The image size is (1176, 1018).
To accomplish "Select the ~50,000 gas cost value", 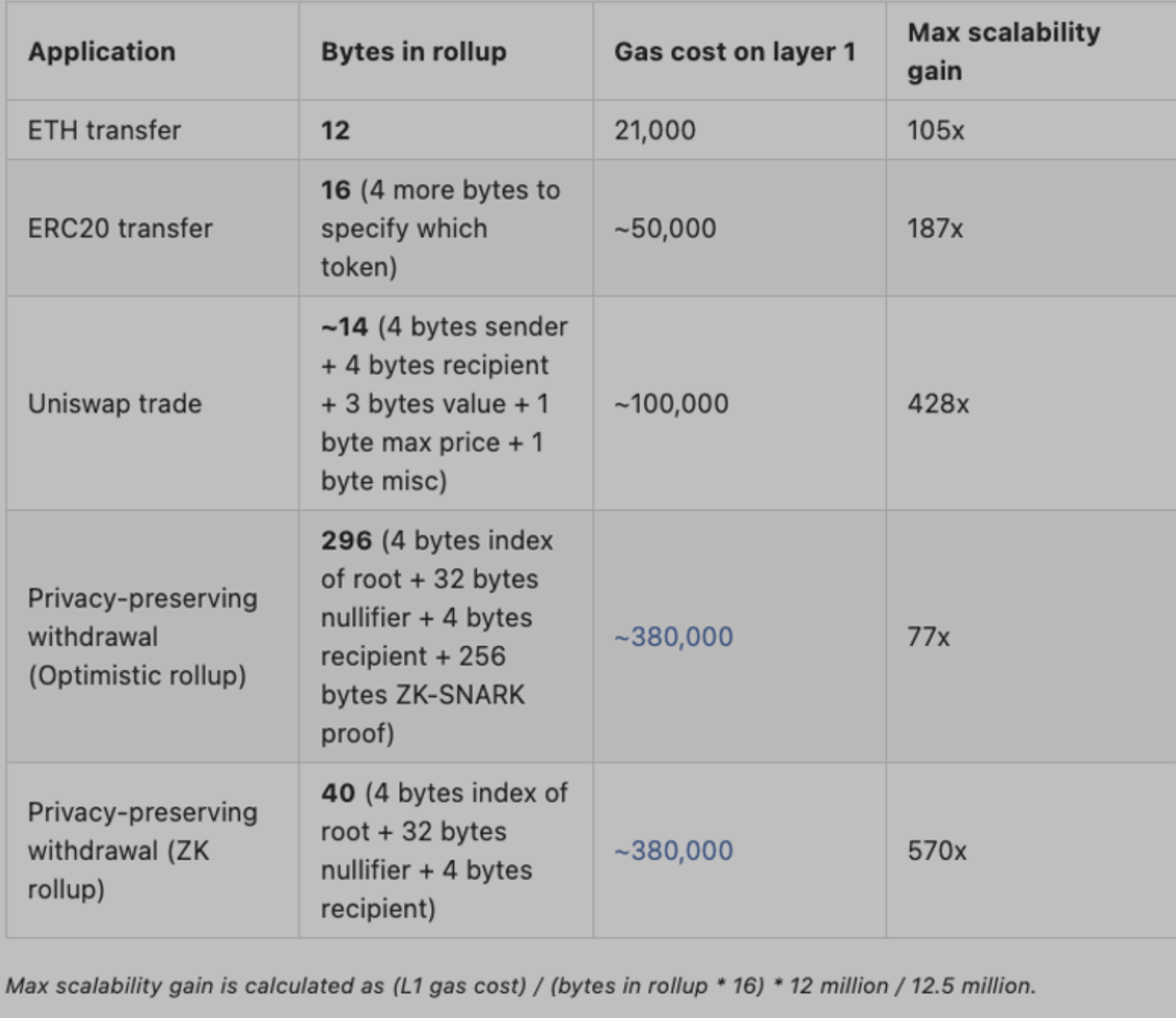I will click(x=665, y=228).
